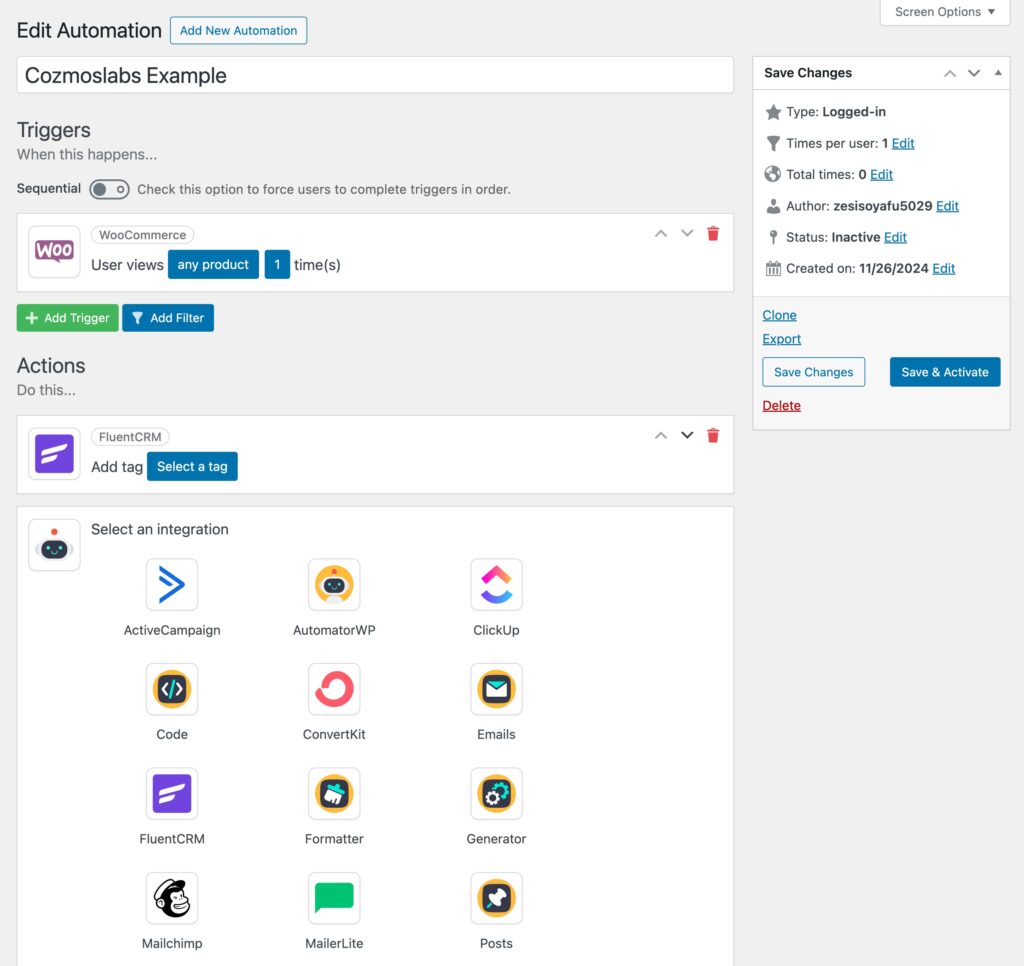Pick the ConvertKit integration
Screen dimensions: 1024x966
click(x=334, y=689)
